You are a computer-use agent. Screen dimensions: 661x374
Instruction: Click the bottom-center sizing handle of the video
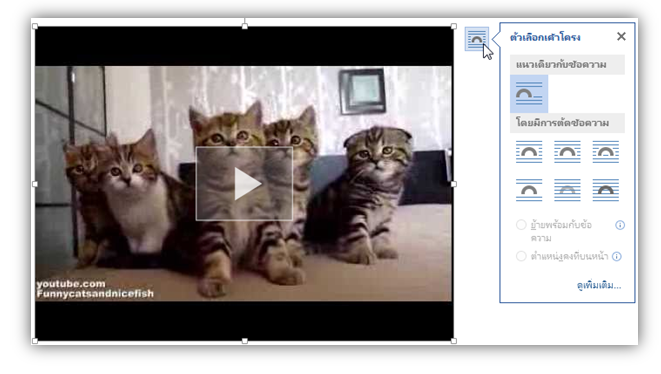pos(245,341)
